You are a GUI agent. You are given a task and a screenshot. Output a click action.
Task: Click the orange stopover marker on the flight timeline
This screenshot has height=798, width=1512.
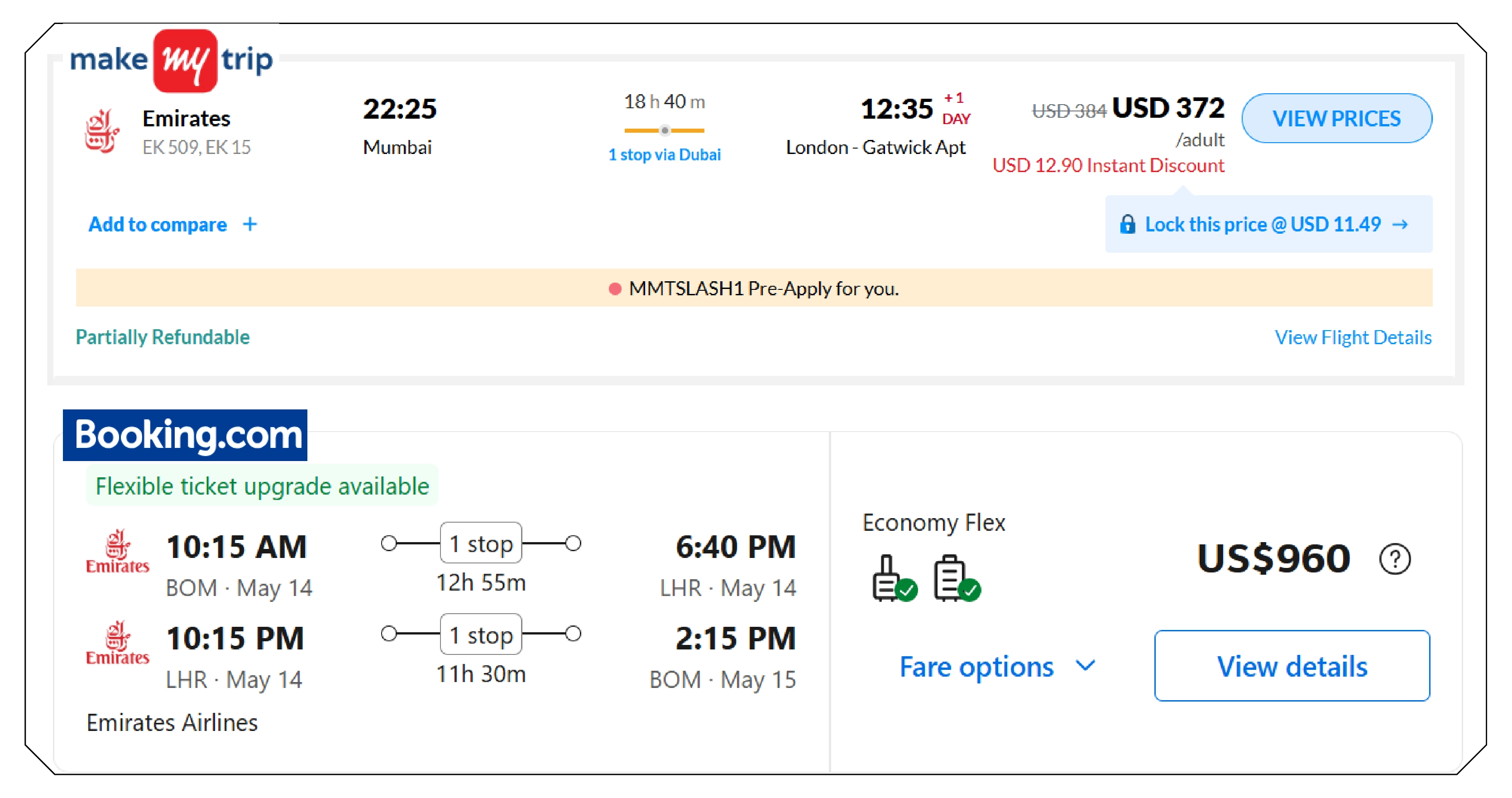pos(665,130)
